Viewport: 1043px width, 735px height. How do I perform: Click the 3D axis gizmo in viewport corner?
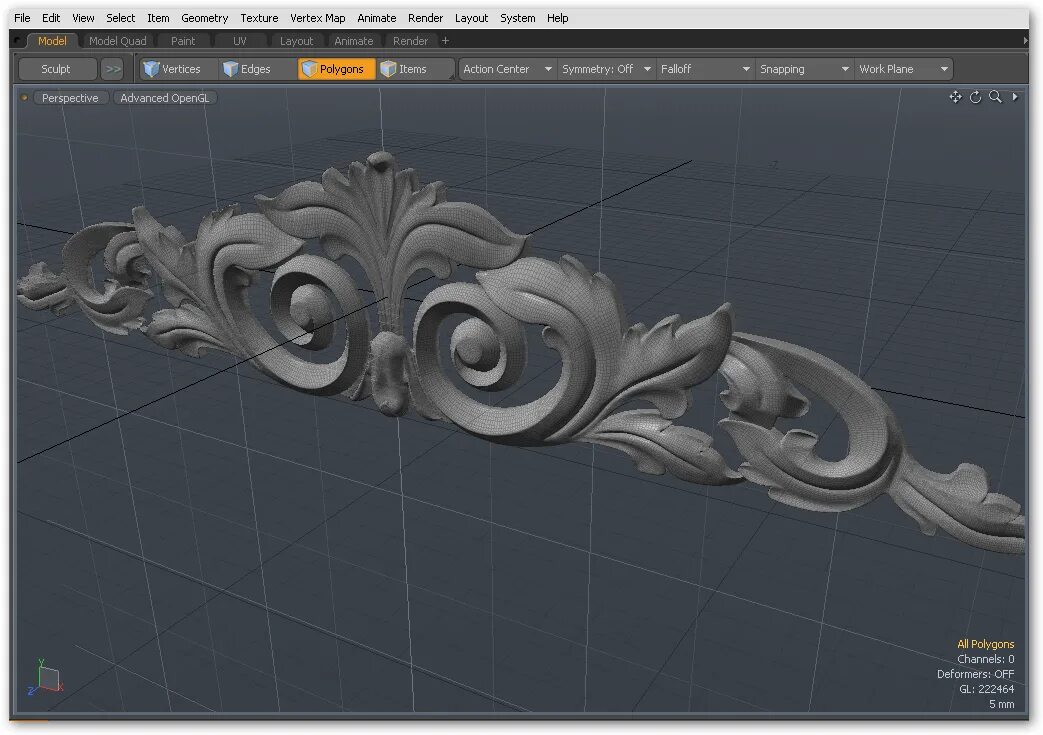click(x=45, y=678)
